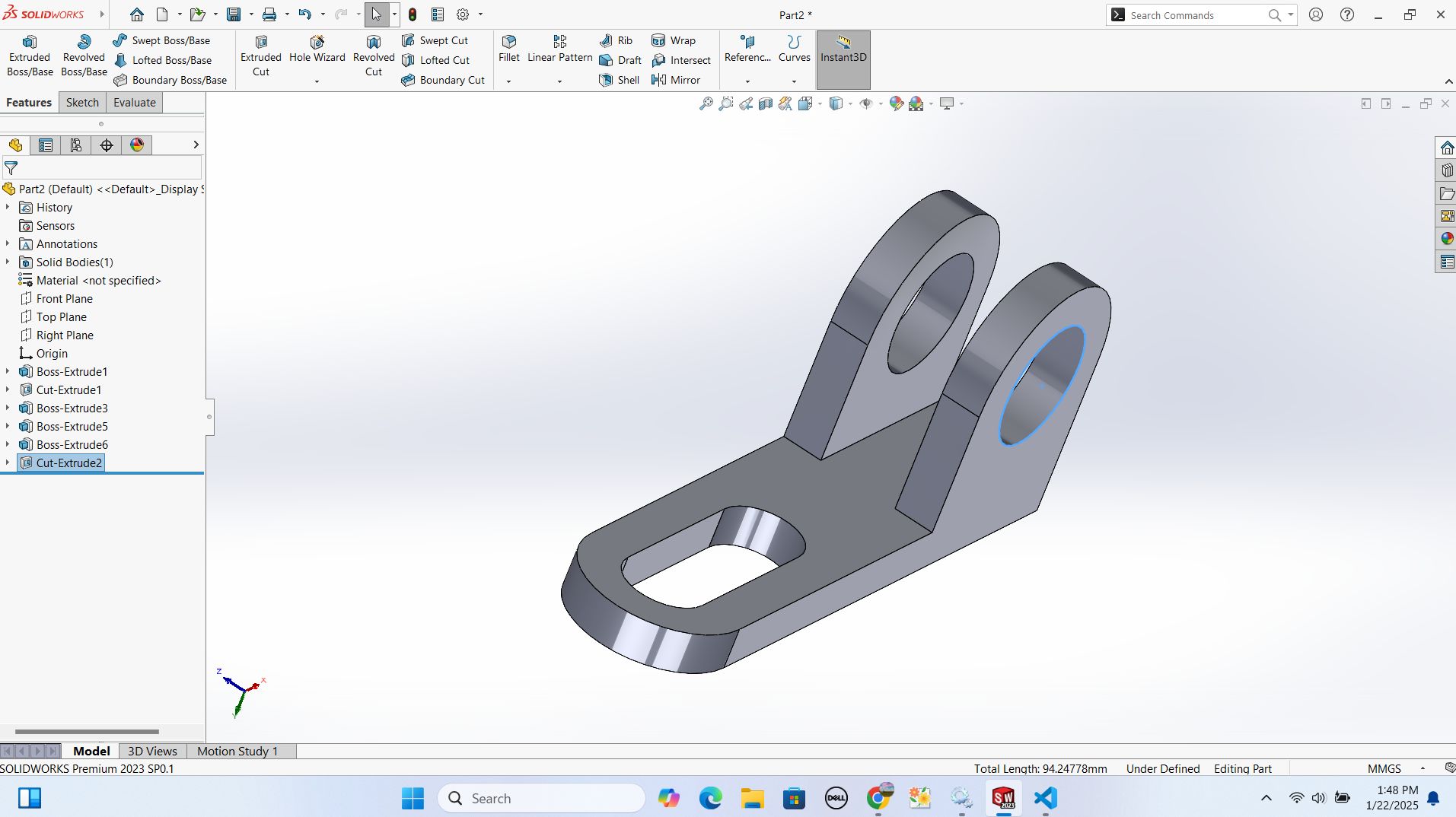Select the Revolved Boss/Base tool
This screenshot has height=817, width=1456.
tap(84, 56)
